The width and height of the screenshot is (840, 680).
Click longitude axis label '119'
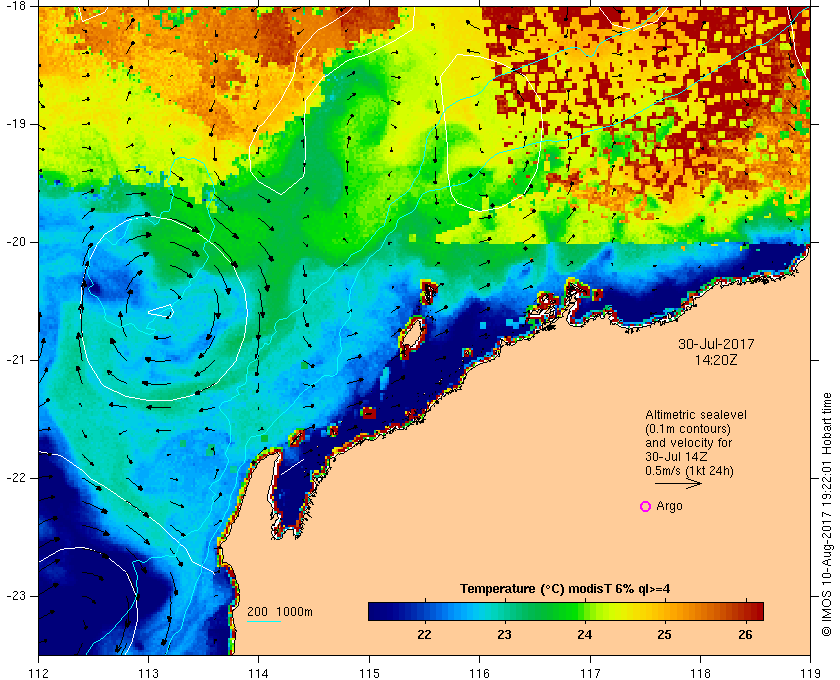pos(811,673)
